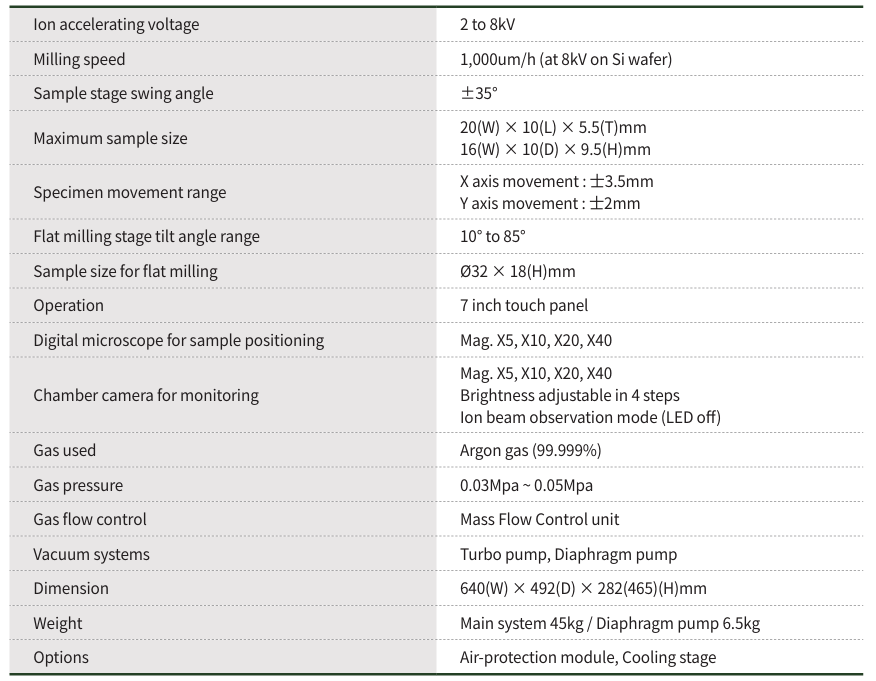
Task: Select Ion beam observation mode text line
Action: pyautogui.click(x=589, y=417)
